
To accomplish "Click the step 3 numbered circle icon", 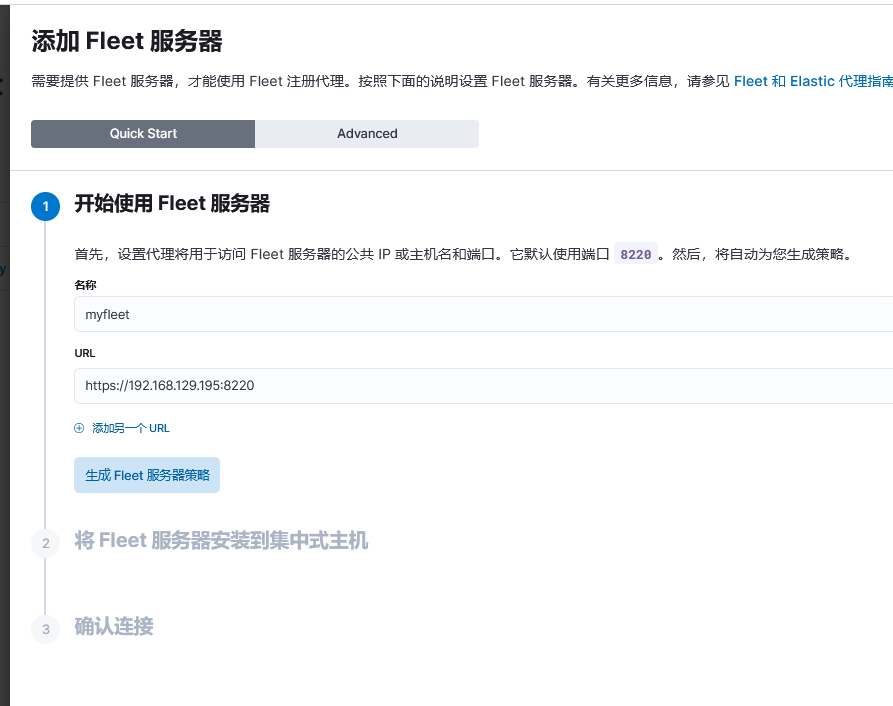I will [45, 629].
